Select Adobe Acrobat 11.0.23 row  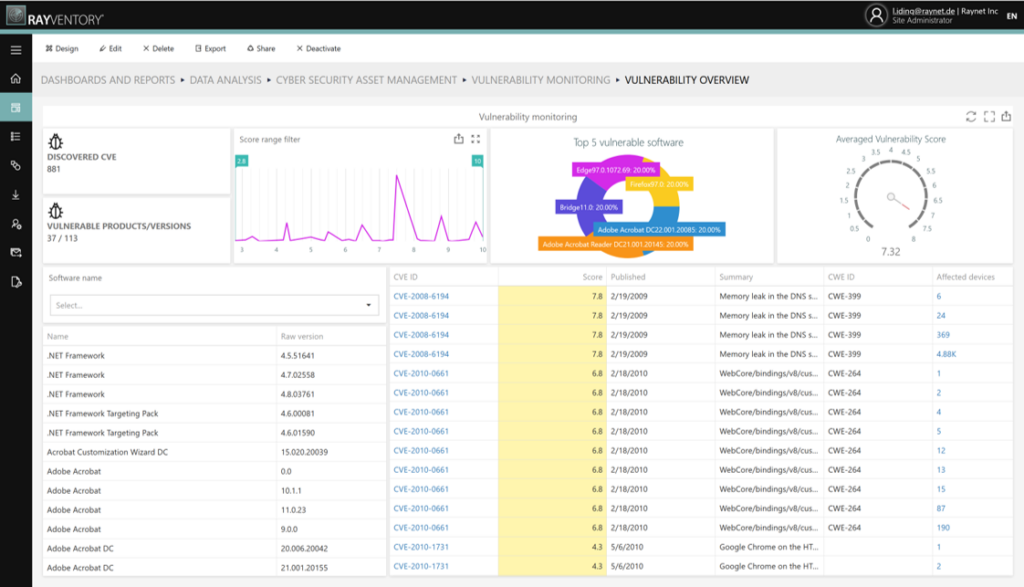pyautogui.click(x=214, y=511)
